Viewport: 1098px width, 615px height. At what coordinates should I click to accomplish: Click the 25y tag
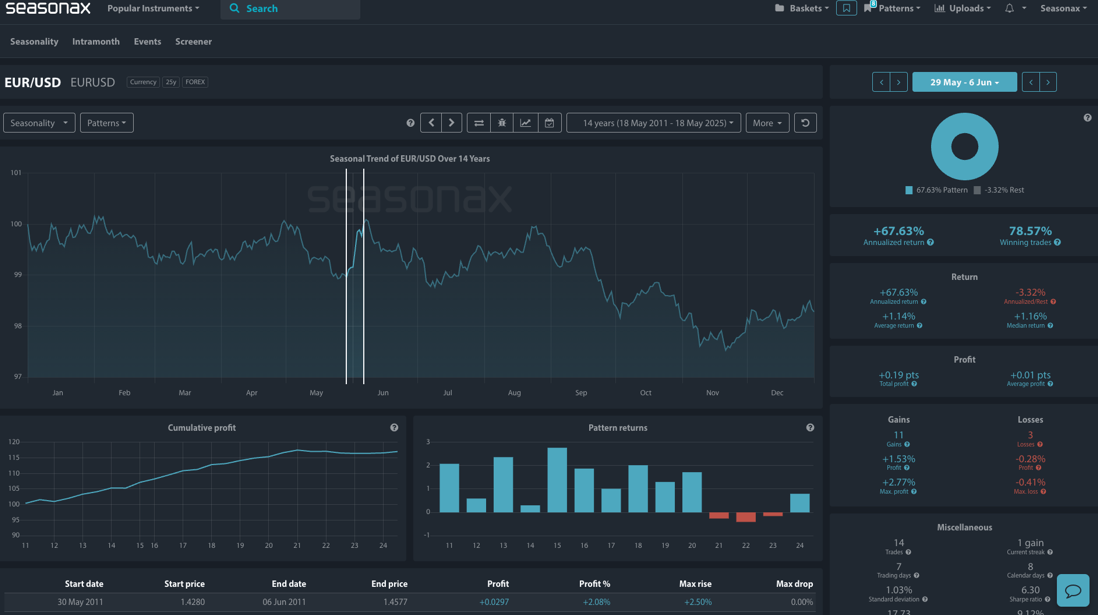171,82
